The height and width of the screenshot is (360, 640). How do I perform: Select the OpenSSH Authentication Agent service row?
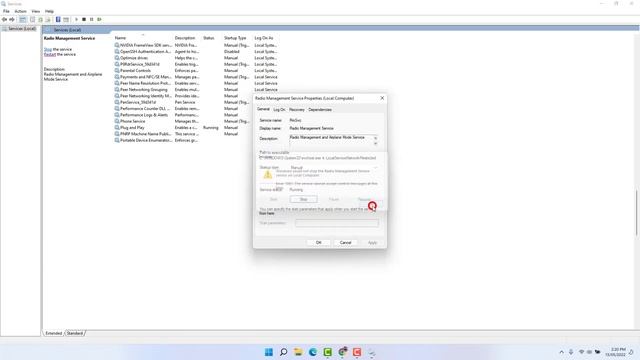pyautogui.click(x=196, y=52)
